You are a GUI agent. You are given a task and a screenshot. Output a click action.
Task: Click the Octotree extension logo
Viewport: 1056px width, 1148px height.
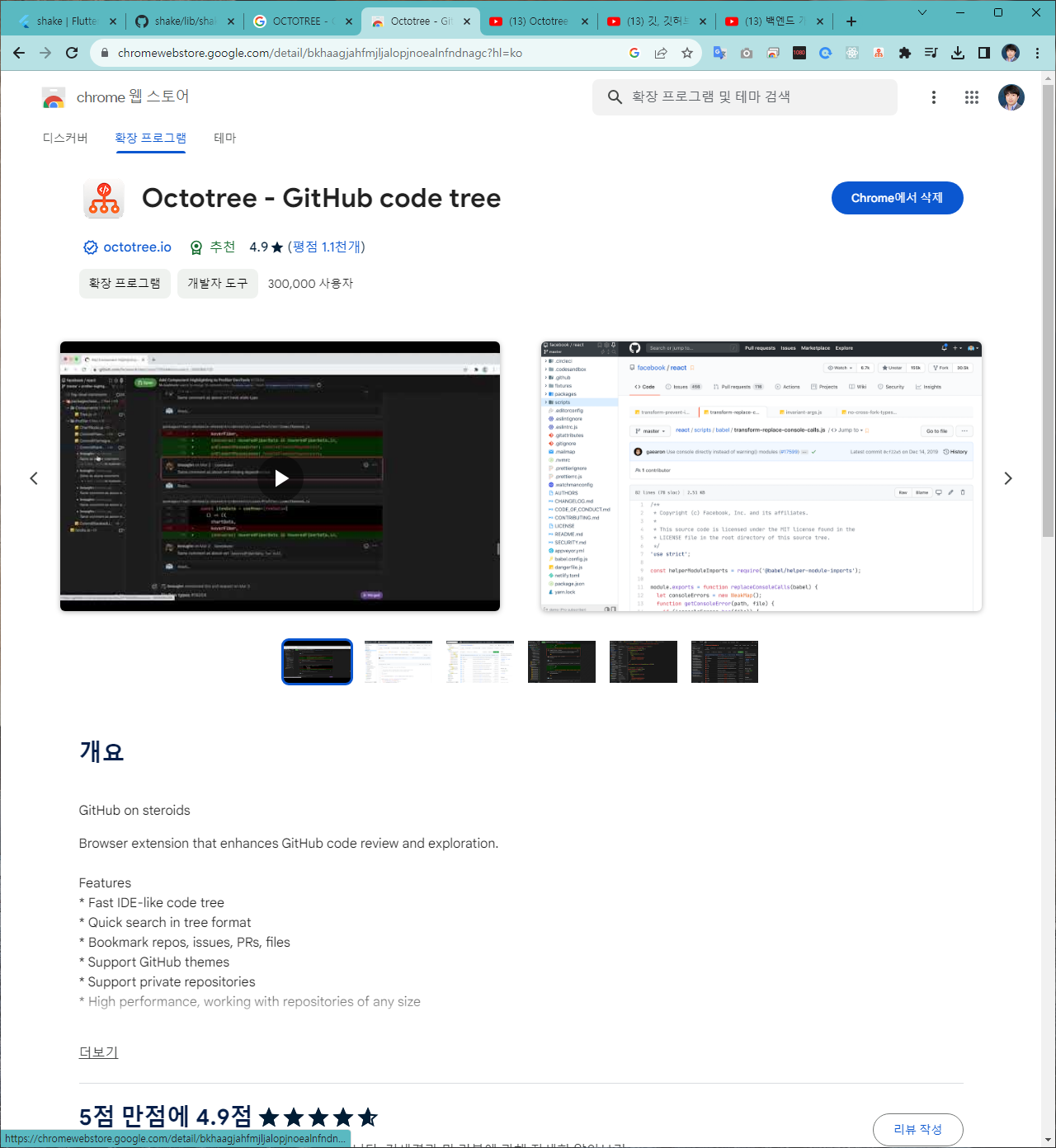[104, 199]
